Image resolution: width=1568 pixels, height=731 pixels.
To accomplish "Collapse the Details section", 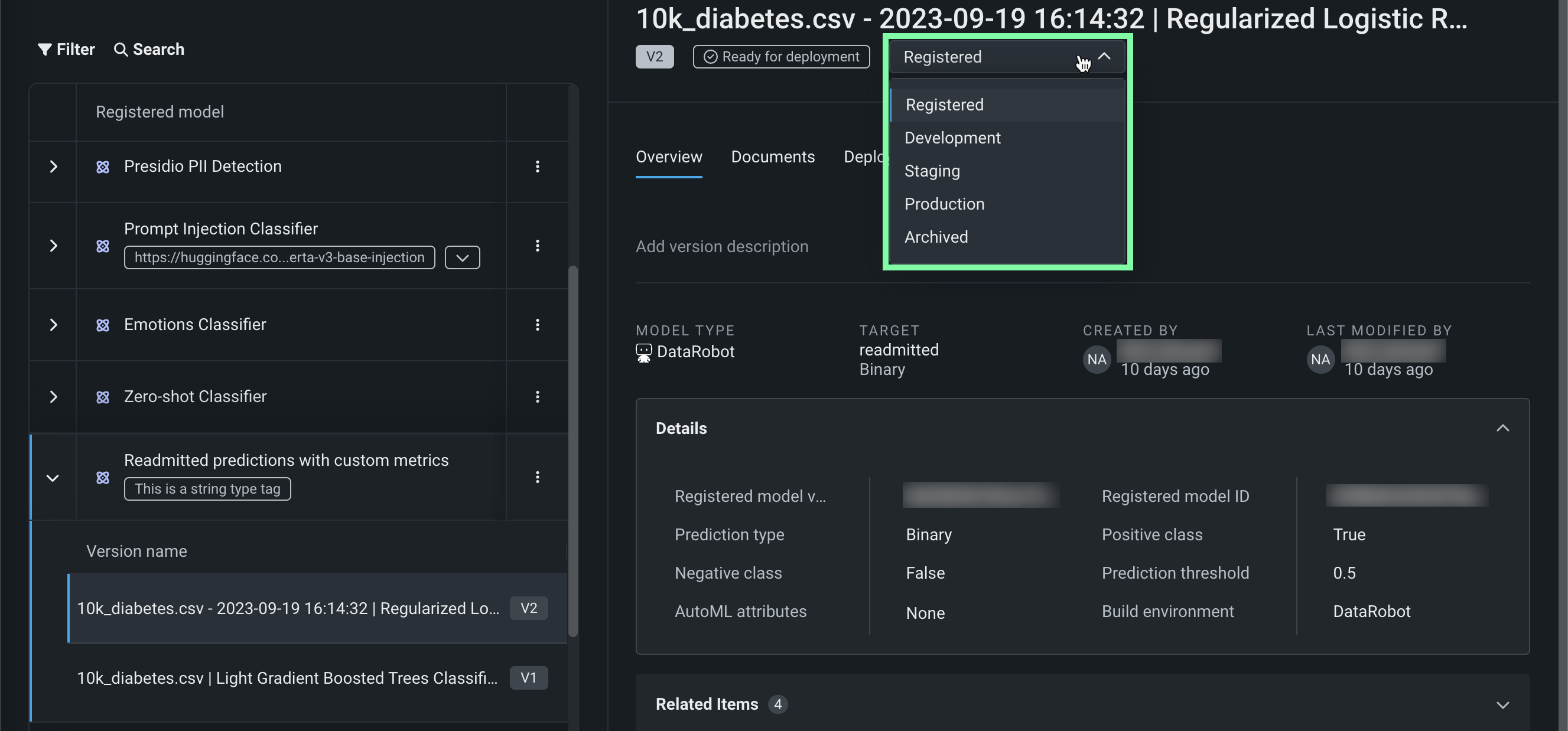I will pos(1502,428).
